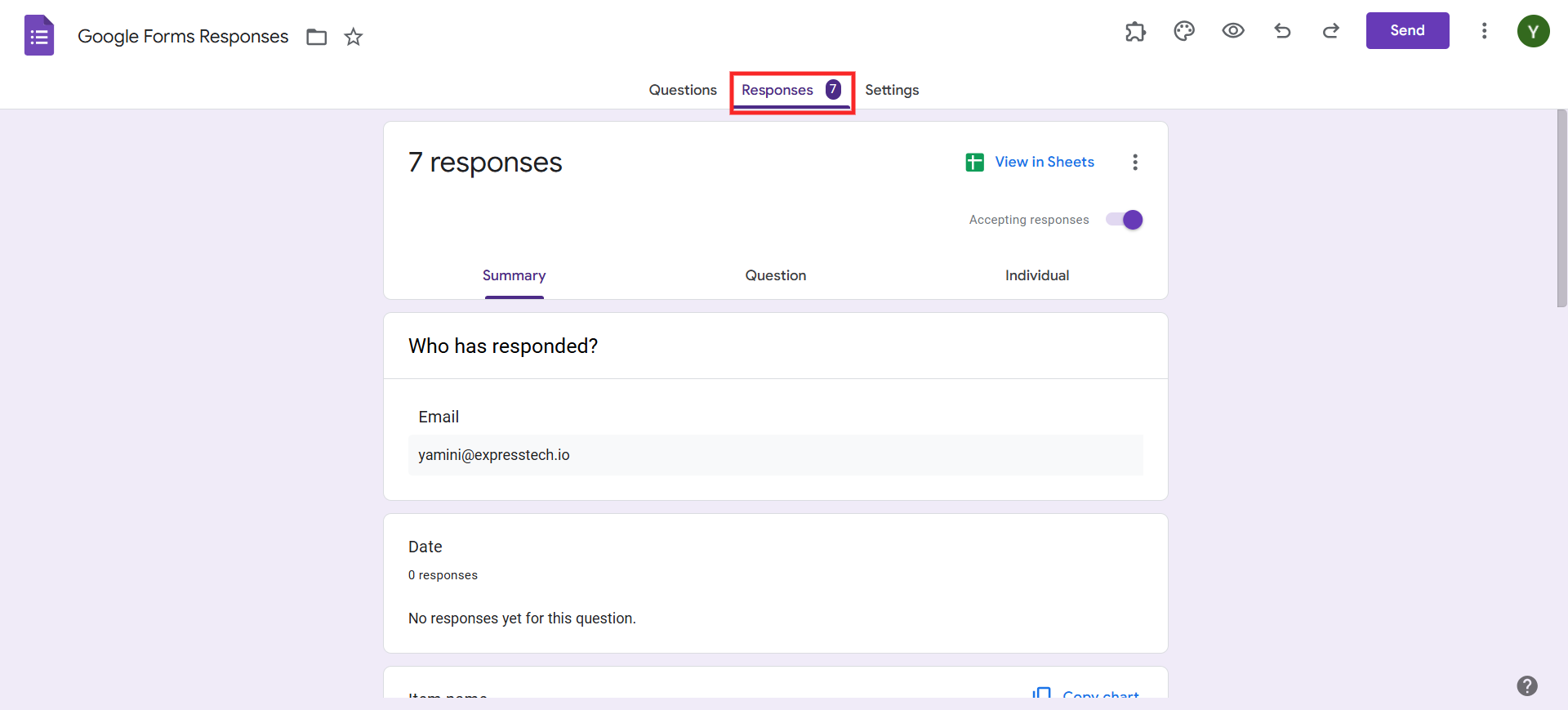Click the redo arrow icon

(x=1331, y=31)
